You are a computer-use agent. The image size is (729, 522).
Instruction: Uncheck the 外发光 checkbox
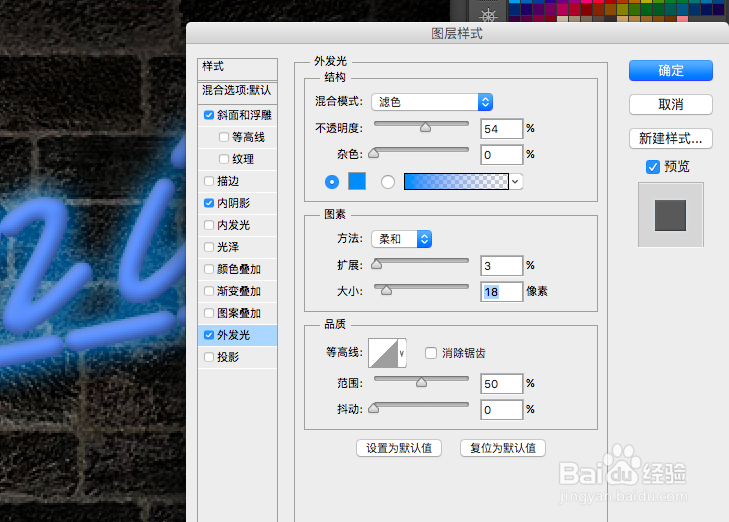pos(209,335)
